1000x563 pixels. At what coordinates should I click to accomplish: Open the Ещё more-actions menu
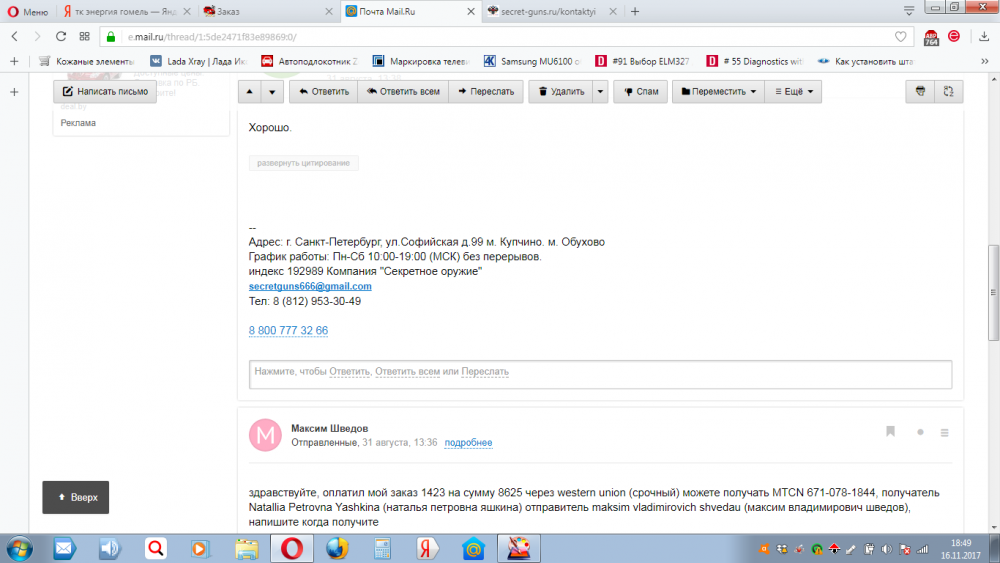[793, 91]
